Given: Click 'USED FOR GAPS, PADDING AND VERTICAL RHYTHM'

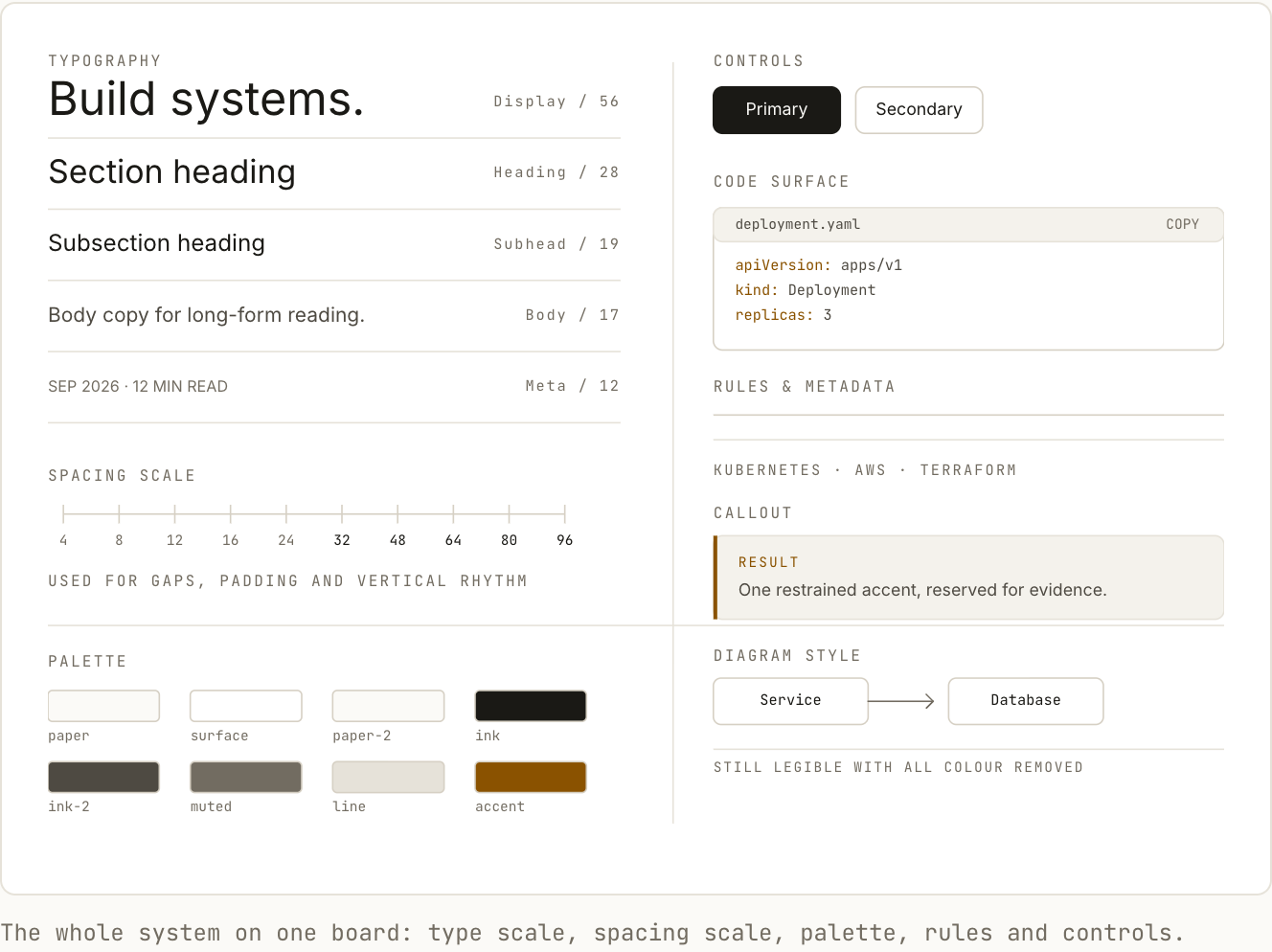Looking at the screenshot, I should 288,581.
